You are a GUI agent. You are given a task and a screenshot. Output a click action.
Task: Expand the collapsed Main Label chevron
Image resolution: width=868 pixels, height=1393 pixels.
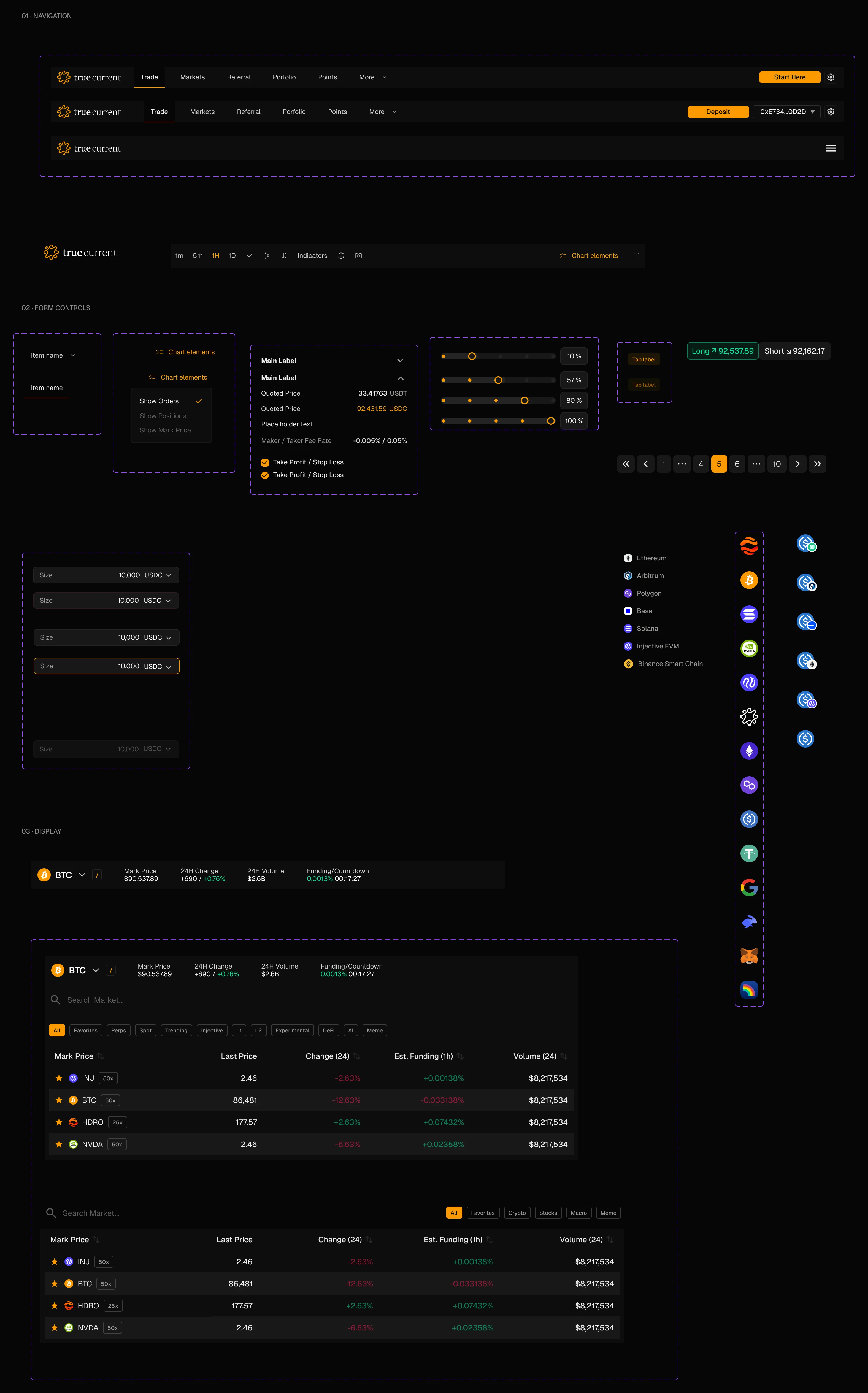point(400,361)
